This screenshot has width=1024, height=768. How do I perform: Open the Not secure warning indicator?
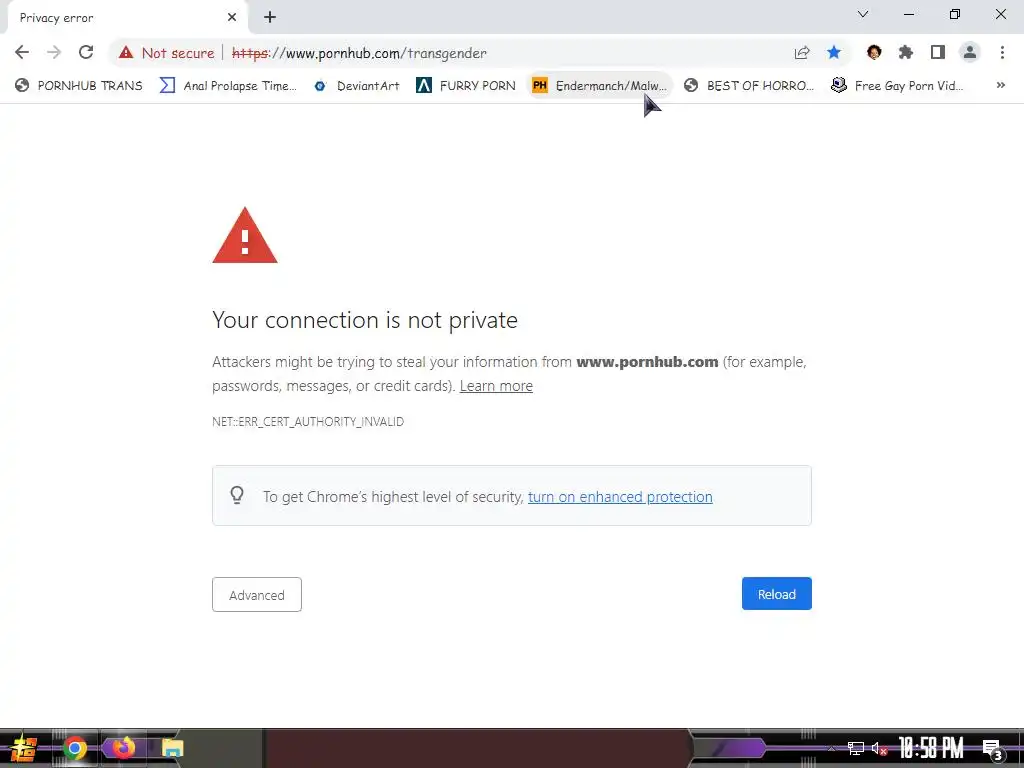tap(167, 53)
